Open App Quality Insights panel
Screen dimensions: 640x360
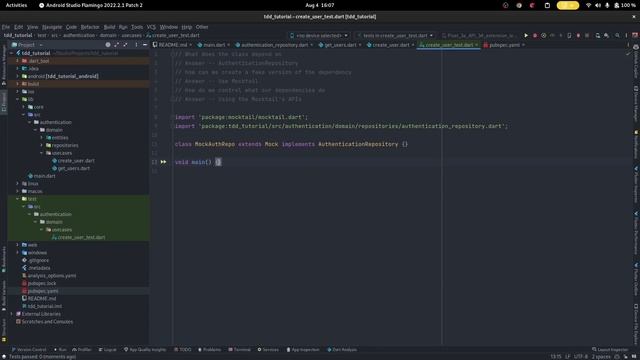[145, 350]
